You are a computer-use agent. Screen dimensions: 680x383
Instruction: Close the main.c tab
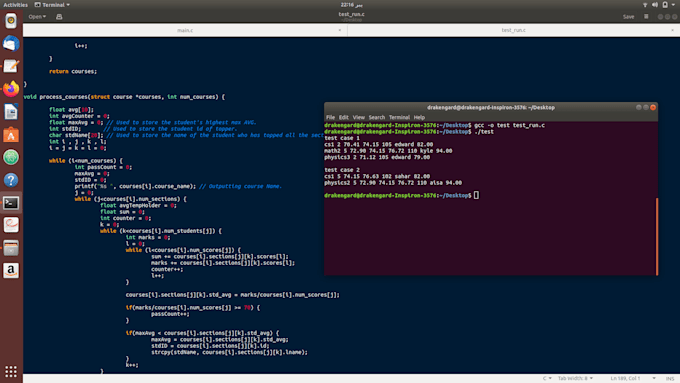pos(340,30)
